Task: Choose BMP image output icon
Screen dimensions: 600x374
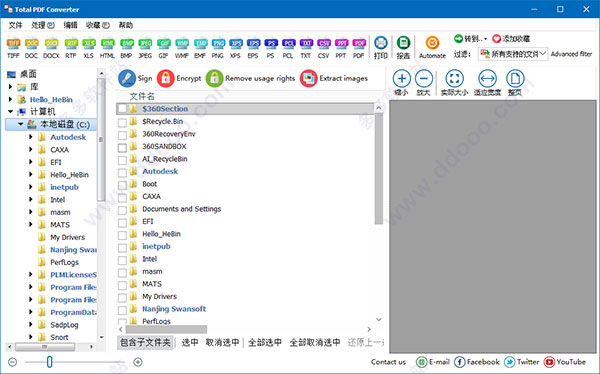Action: click(x=126, y=48)
